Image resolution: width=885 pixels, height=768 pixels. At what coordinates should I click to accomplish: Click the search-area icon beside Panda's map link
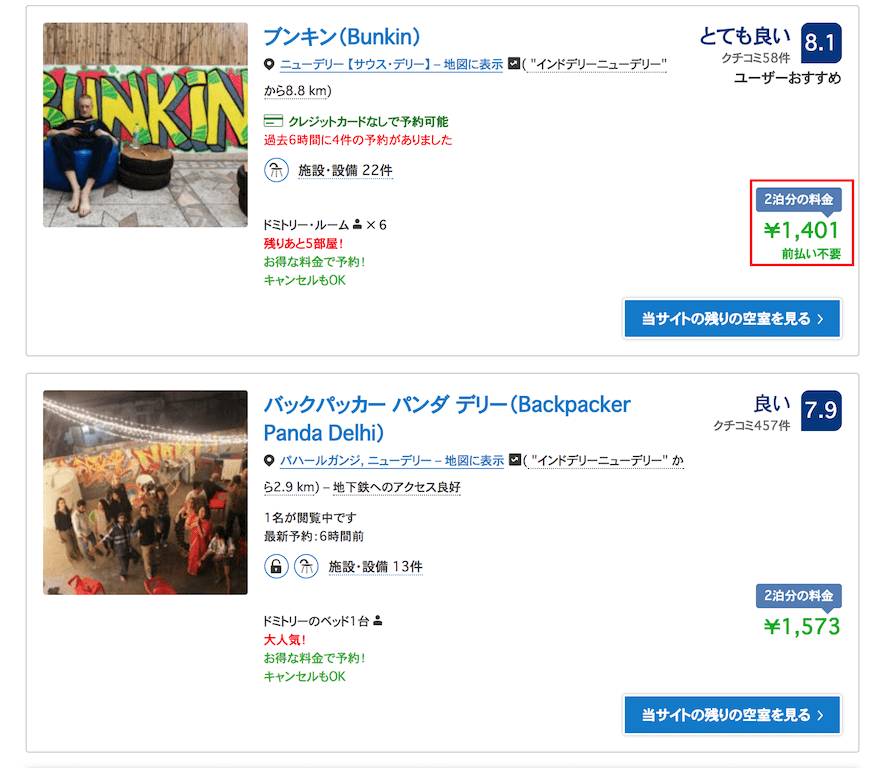pyautogui.click(x=515, y=459)
